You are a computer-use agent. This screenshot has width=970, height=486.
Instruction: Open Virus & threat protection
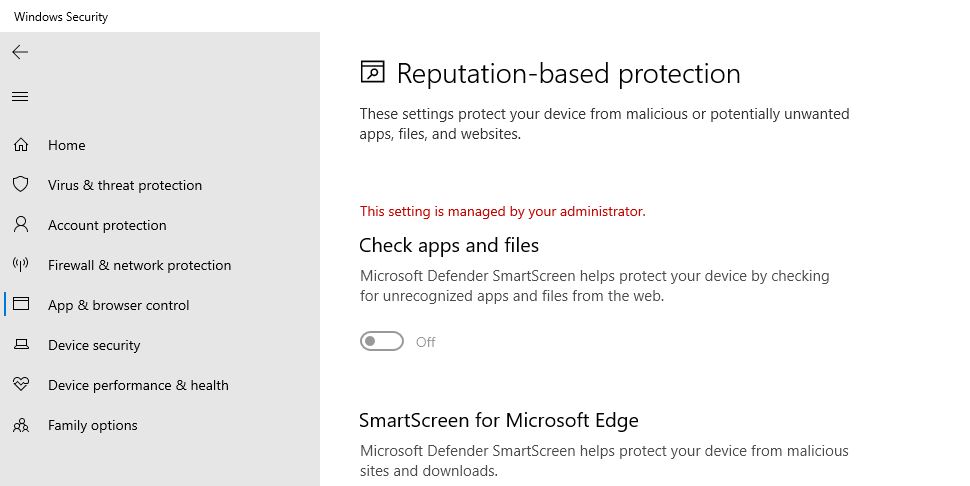(125, 185)
